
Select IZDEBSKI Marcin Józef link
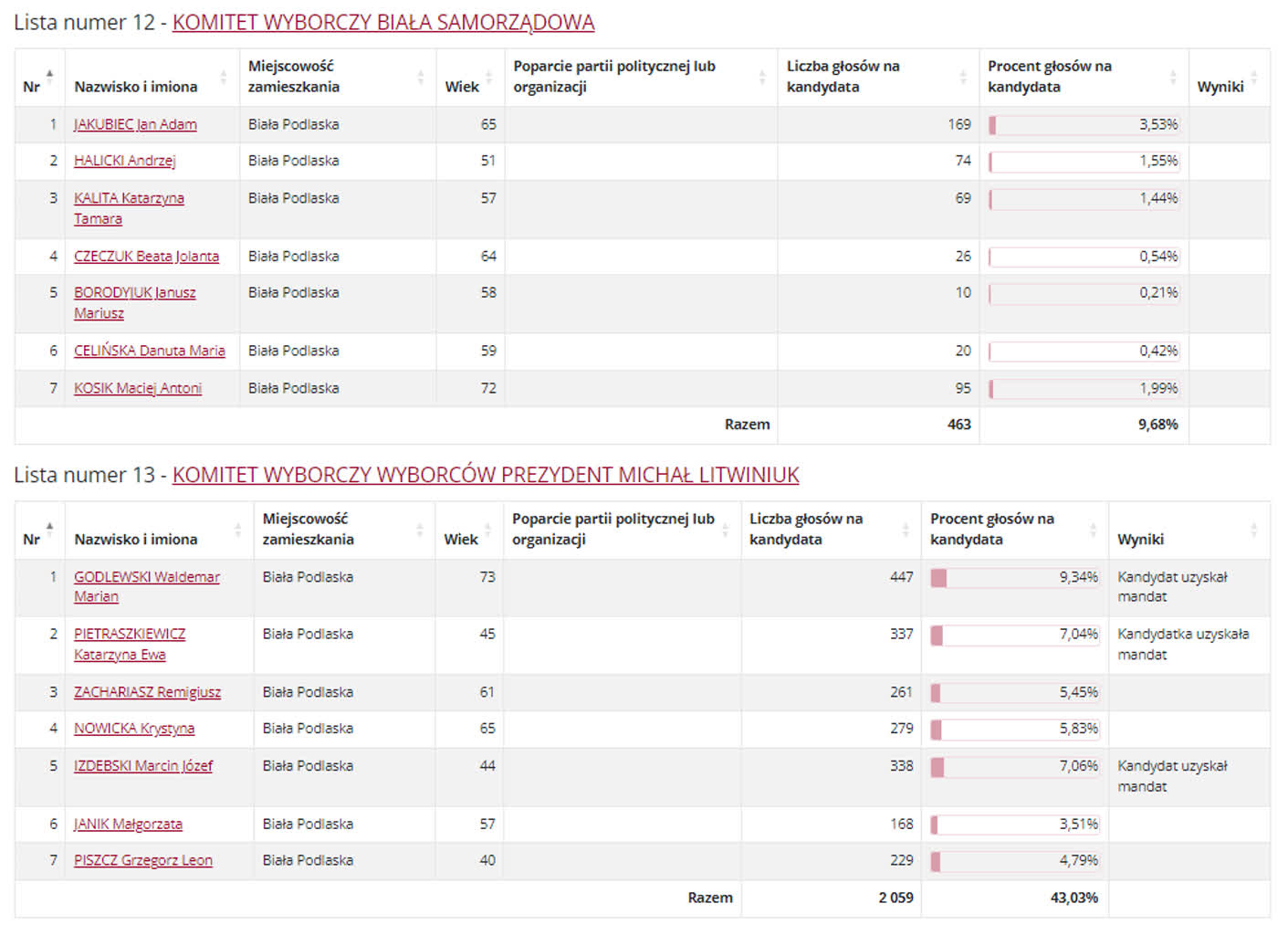pyautogui.click(x=143, y=766)
